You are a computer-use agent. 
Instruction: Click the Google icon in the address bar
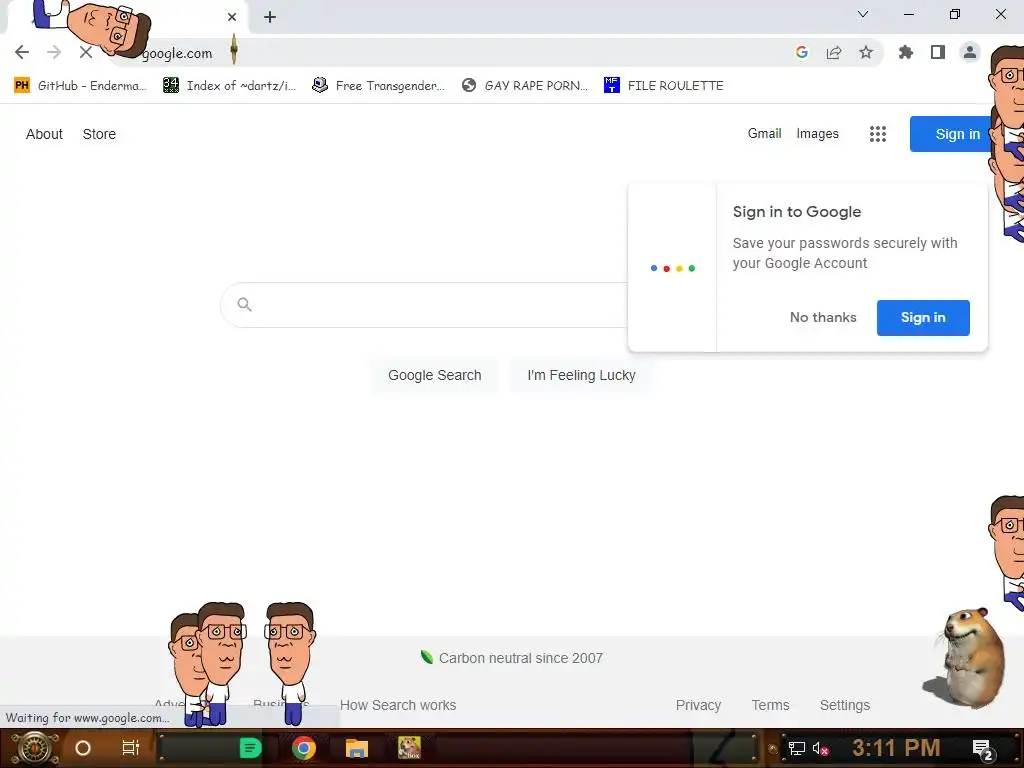point(802,52)
